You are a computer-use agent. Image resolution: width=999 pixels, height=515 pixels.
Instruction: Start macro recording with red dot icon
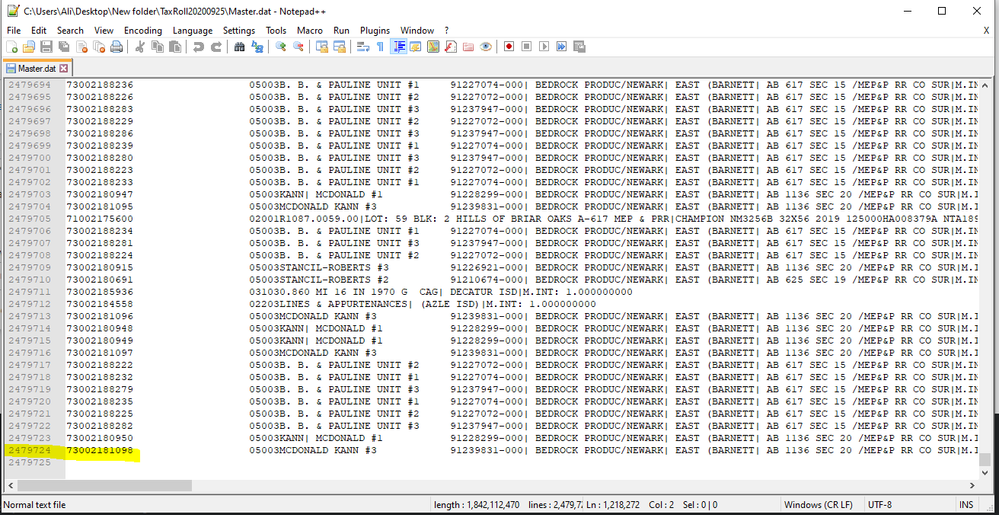click(508, 47)
